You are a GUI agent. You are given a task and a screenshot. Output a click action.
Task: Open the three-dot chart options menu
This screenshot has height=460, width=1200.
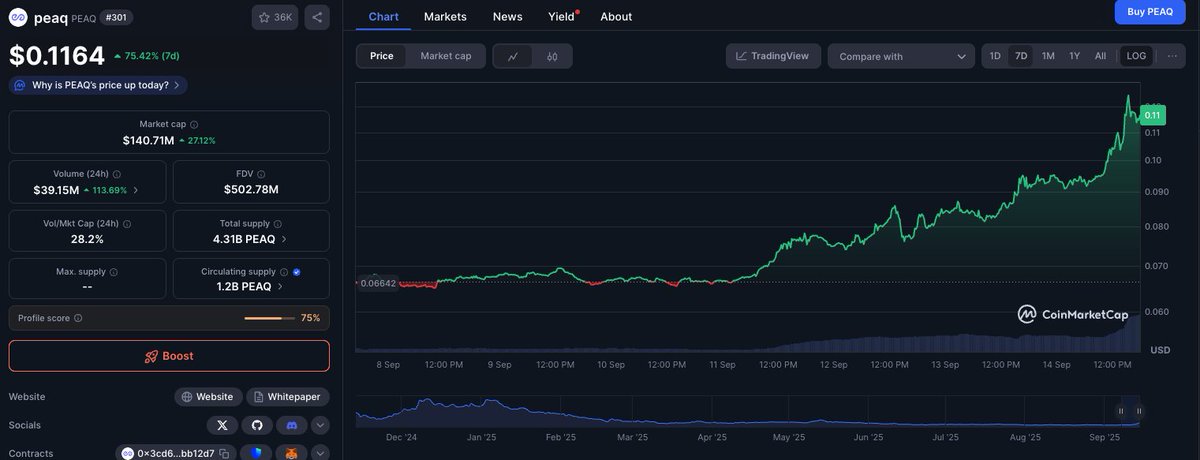[x=1171, y=56]
